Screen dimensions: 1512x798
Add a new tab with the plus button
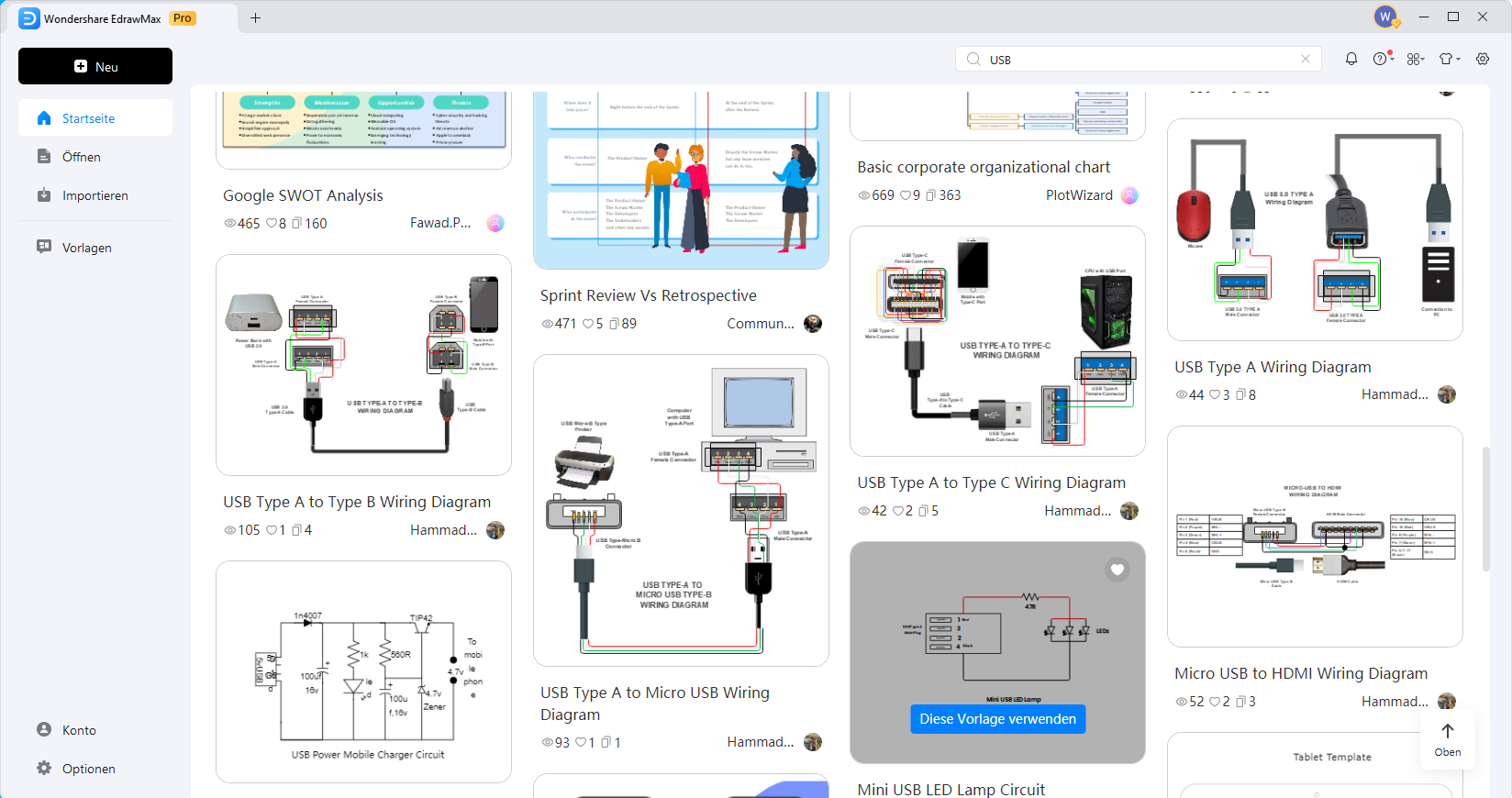tap(255, 17)
